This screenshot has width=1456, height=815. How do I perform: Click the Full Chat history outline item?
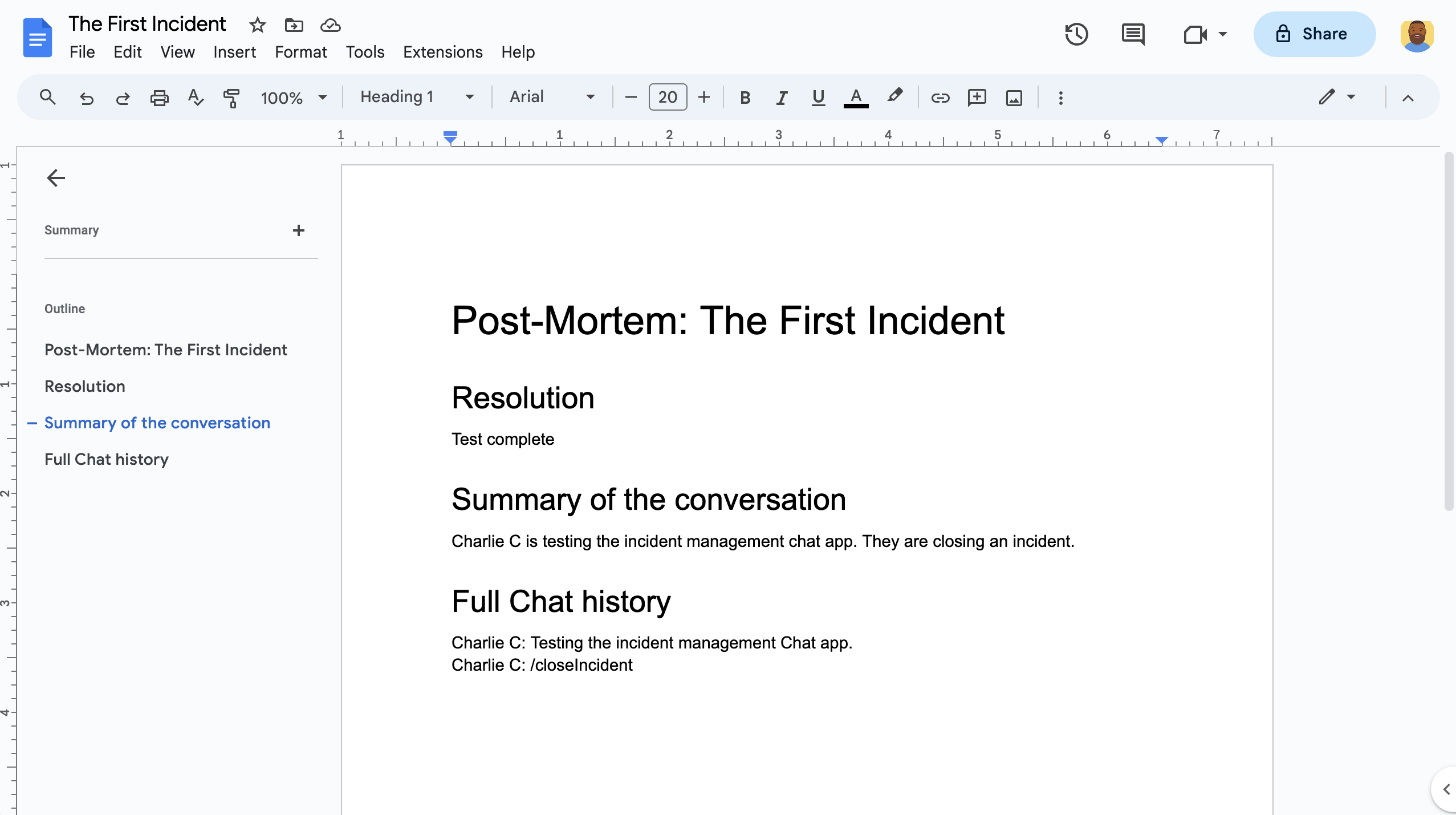tap(106, 459)
